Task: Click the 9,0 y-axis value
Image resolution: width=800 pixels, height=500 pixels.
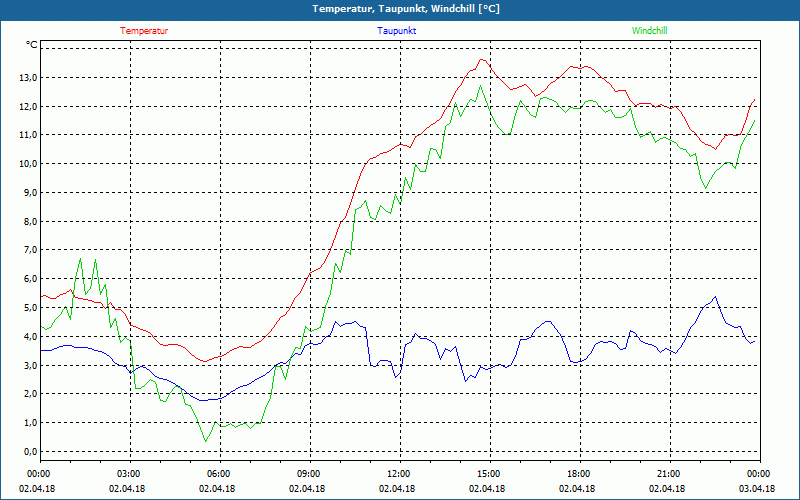Action: tap(30, 193)
